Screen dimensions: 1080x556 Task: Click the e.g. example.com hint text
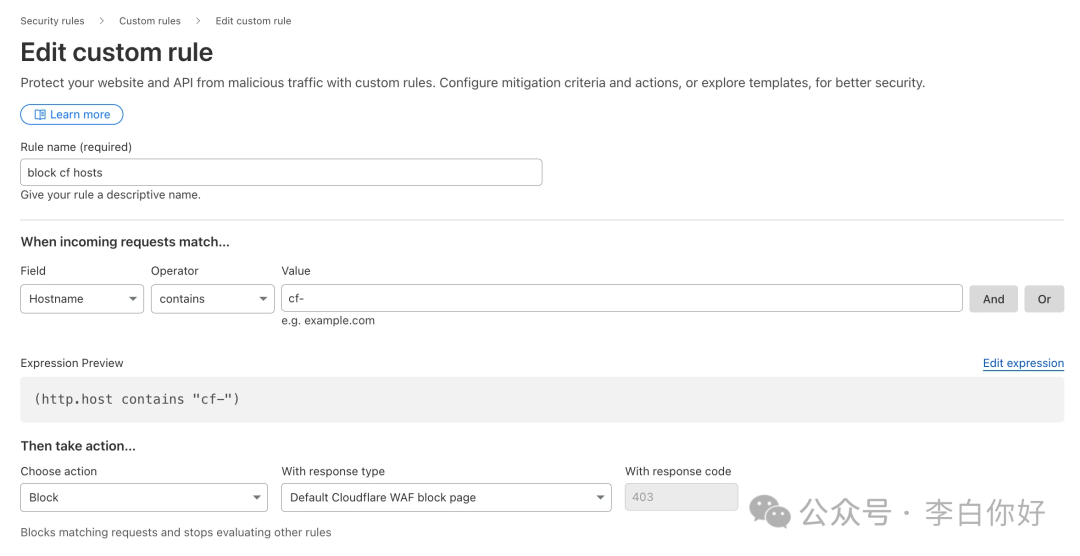(x=328, y=321)
